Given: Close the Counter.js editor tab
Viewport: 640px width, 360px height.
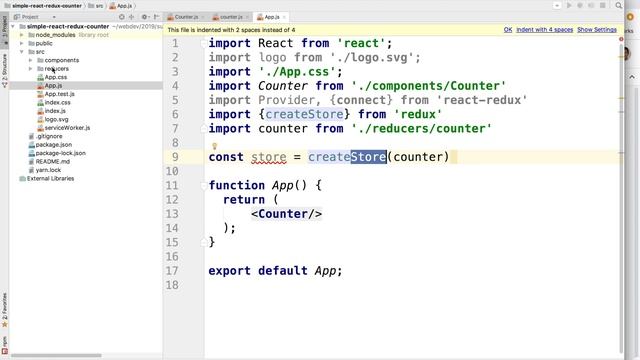Looking at the screenshot, I should [x=203, y=17].
